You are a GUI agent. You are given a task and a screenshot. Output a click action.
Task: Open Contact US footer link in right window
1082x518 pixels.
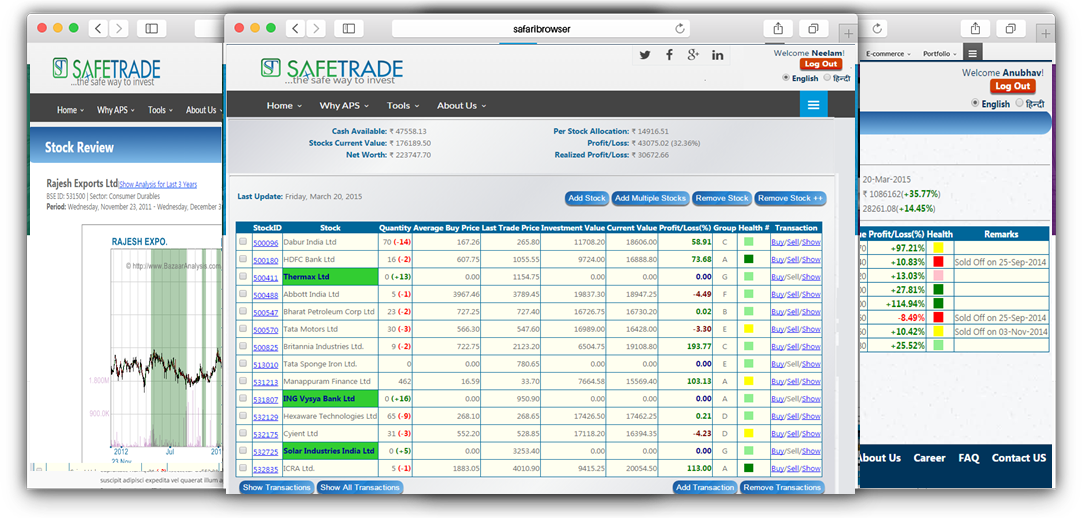coord(1019,458)
